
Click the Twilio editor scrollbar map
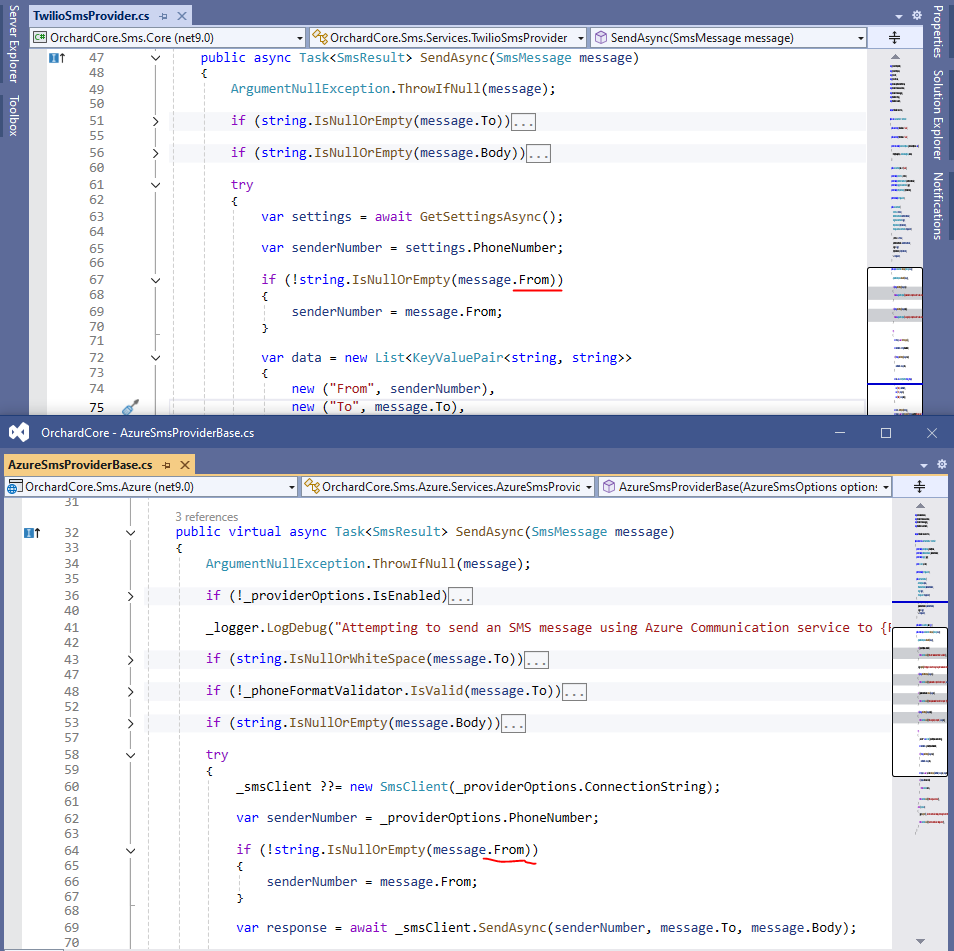tap(894, 237)
